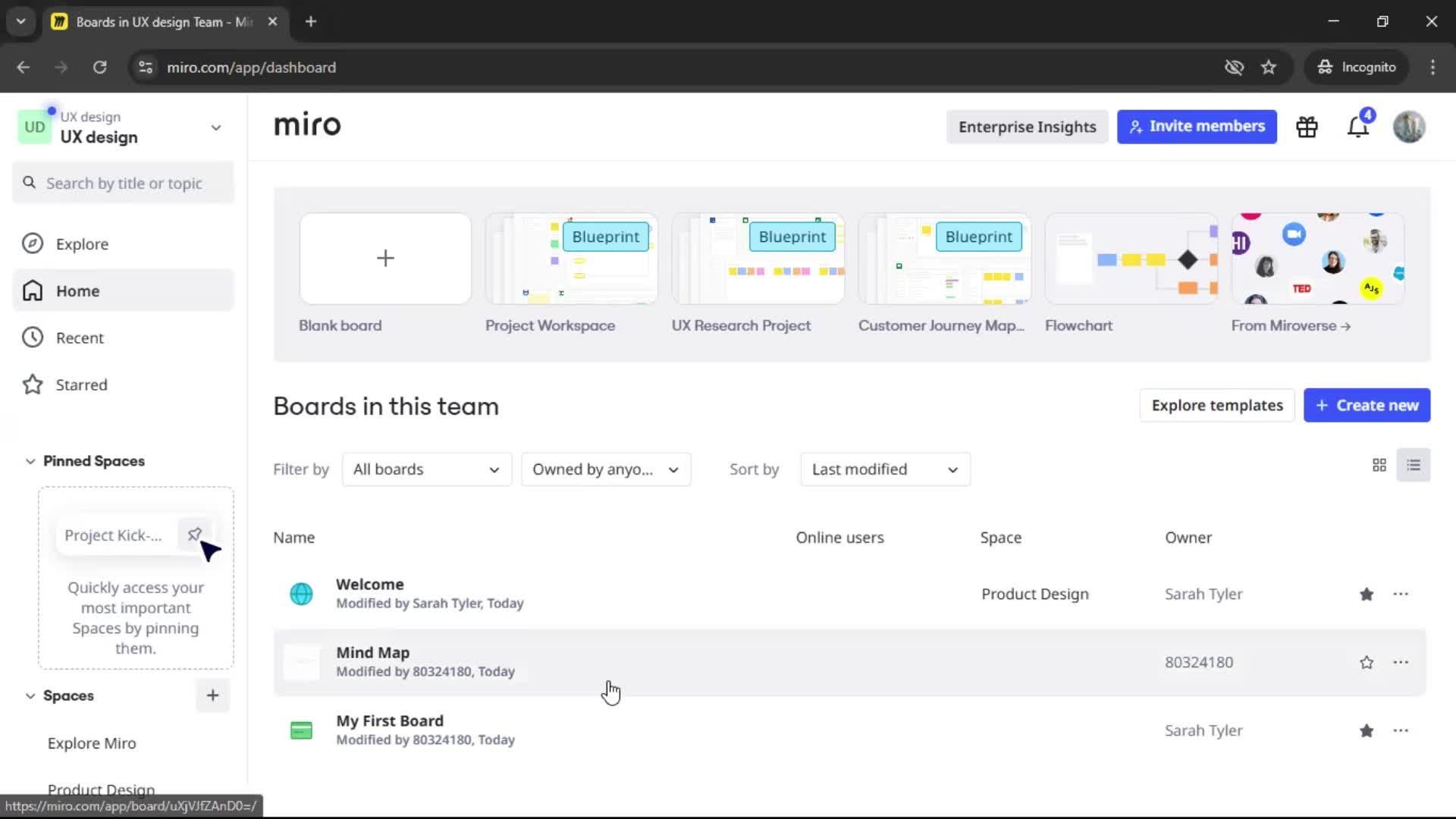
Task: Click the pin icon on Project Kick-off
Action: pyautogui.click(x=194, y=535)
